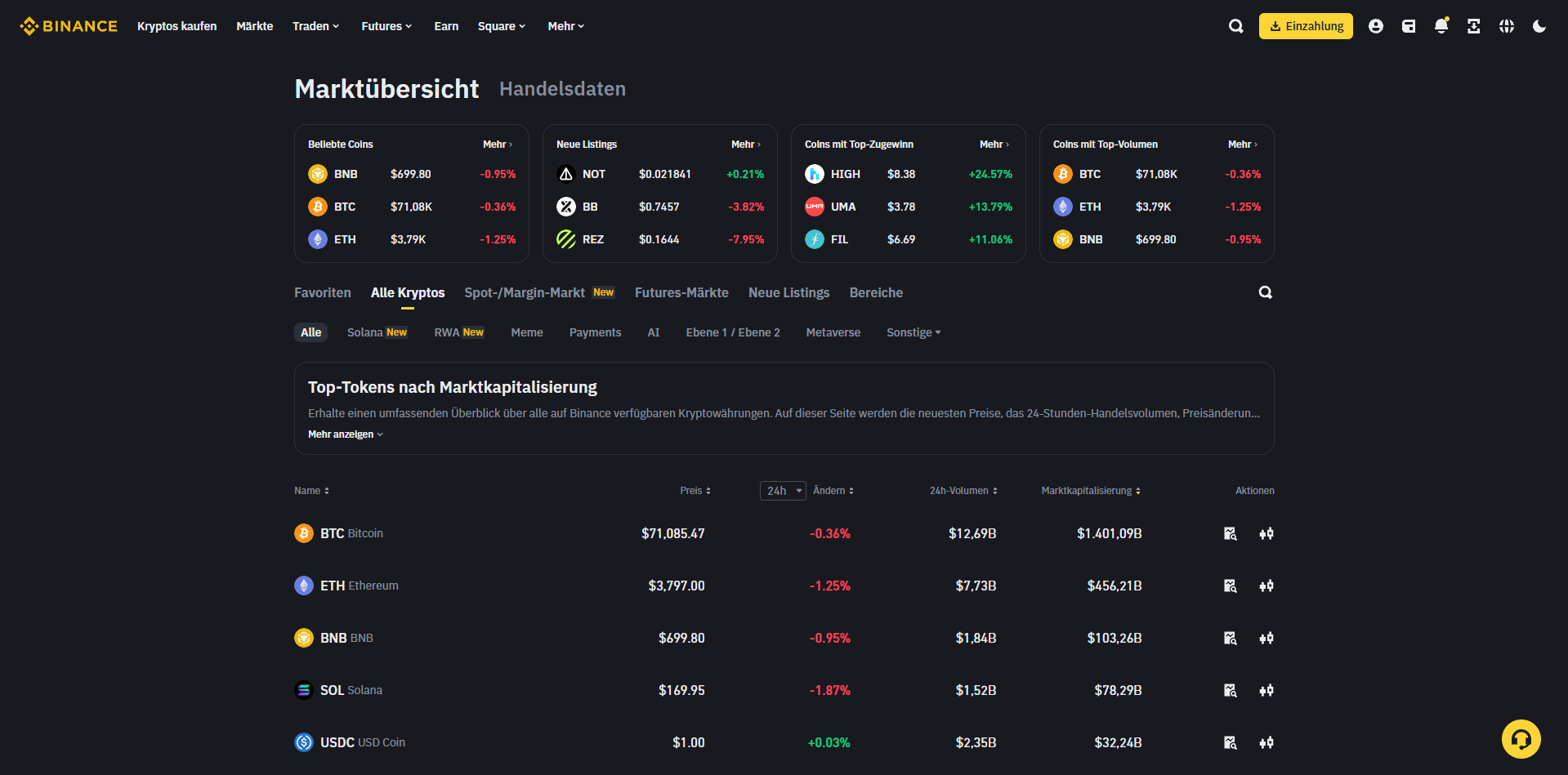
Task: Switch to Spot-/Margin-Markt tab
Action: [x=539, y=292]
